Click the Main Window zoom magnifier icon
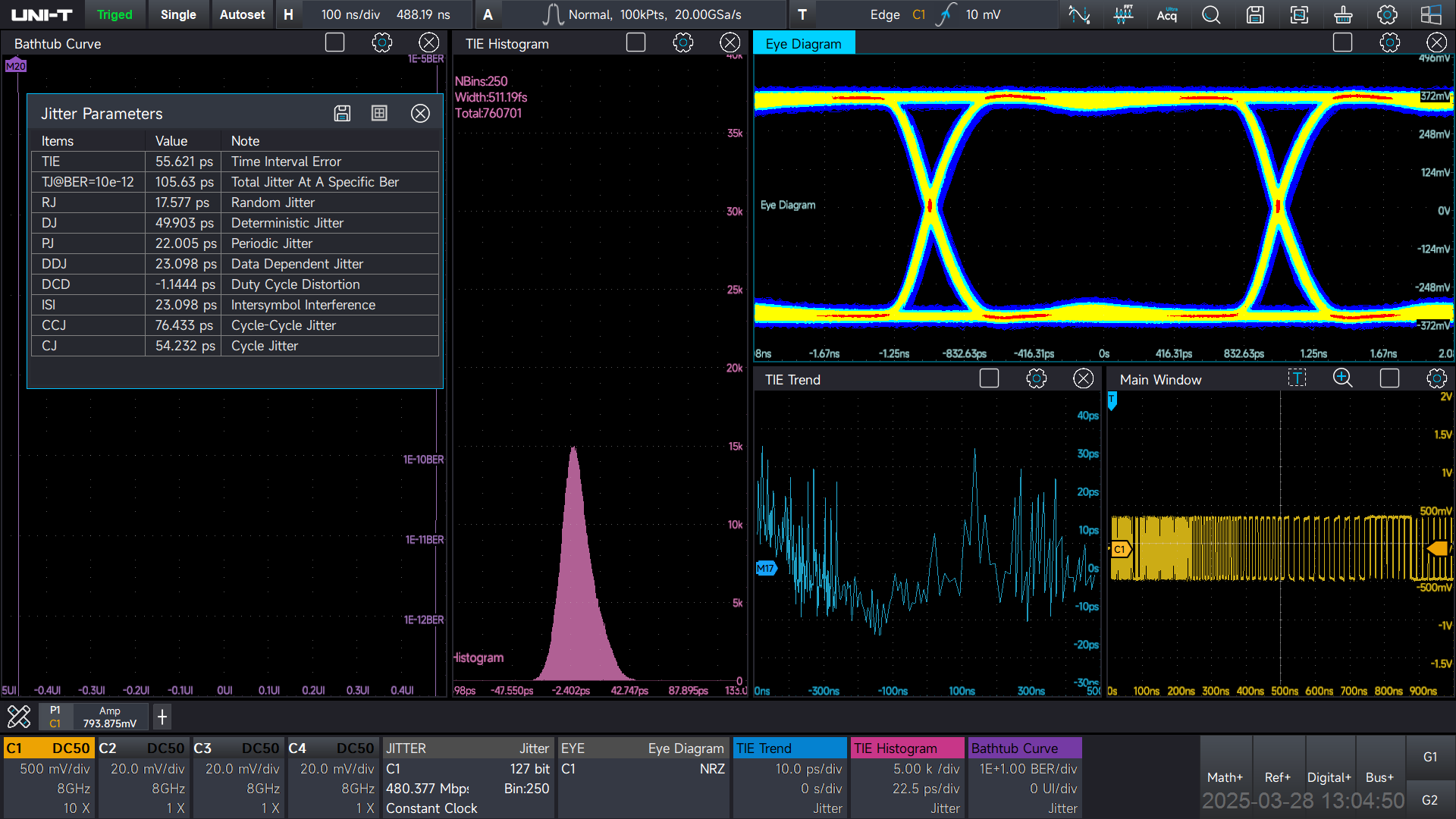This screenshot has height=819, width=1456. pos(1342,378)
